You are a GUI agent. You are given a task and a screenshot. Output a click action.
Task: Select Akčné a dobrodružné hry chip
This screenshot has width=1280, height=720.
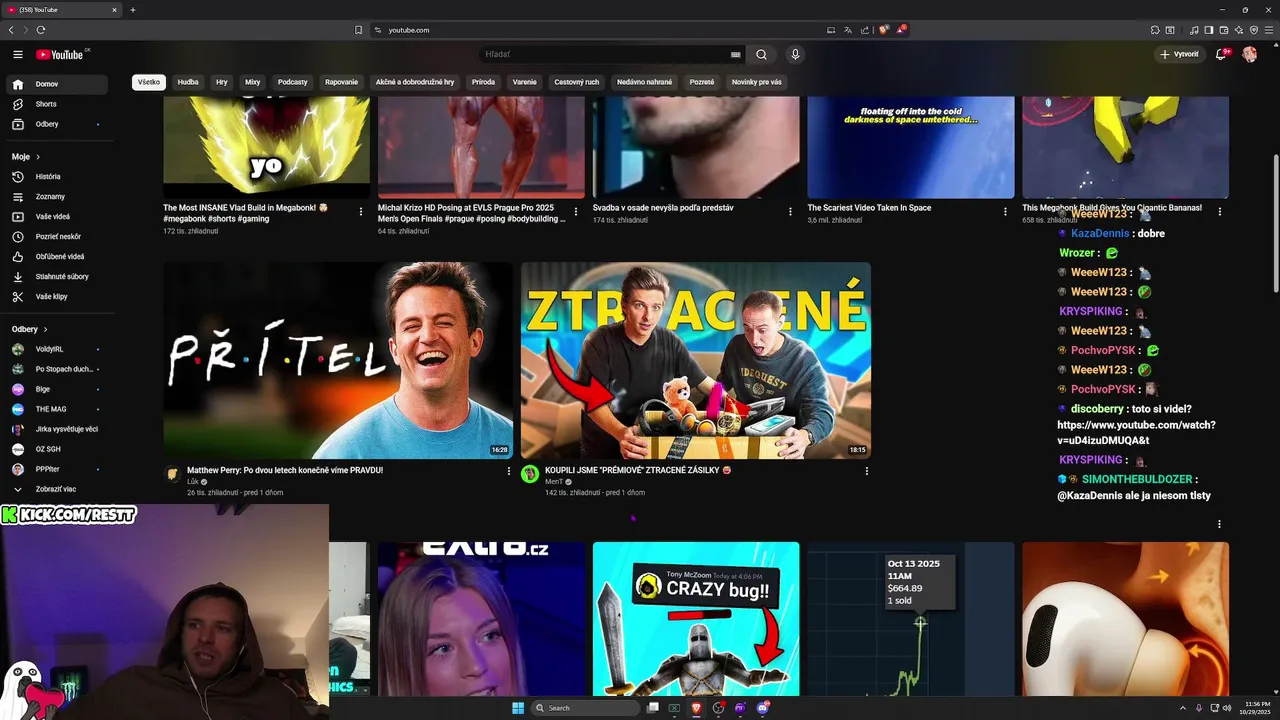(415, 82)
